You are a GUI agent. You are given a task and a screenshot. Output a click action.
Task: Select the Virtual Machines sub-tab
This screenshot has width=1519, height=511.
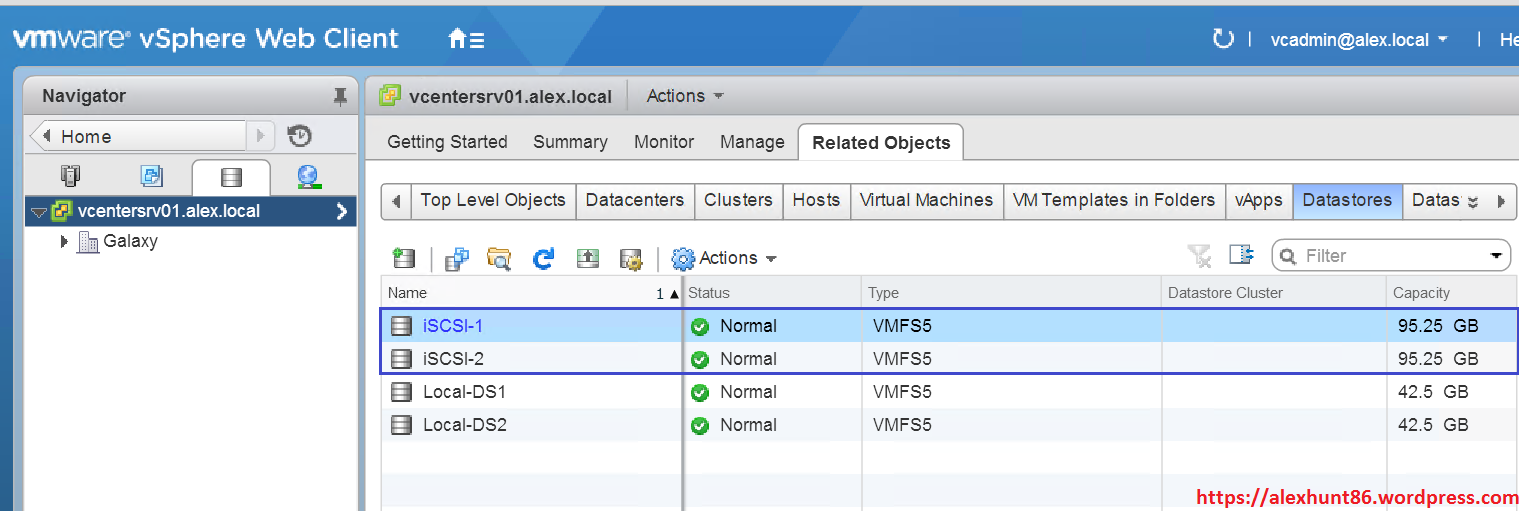pyautogui.click(x=926, y=200)
